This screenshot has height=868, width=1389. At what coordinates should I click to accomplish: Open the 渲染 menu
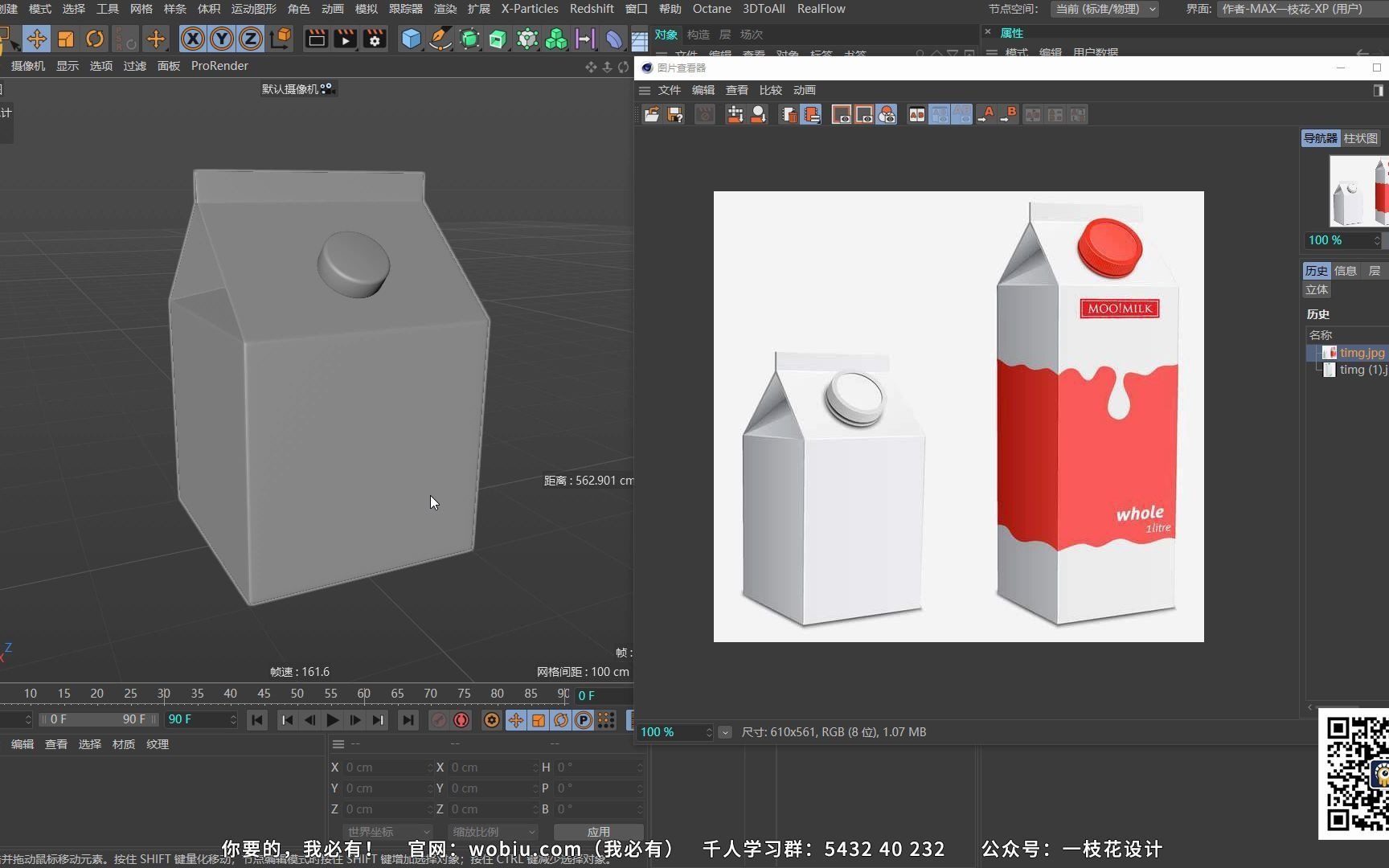(445, 9)
